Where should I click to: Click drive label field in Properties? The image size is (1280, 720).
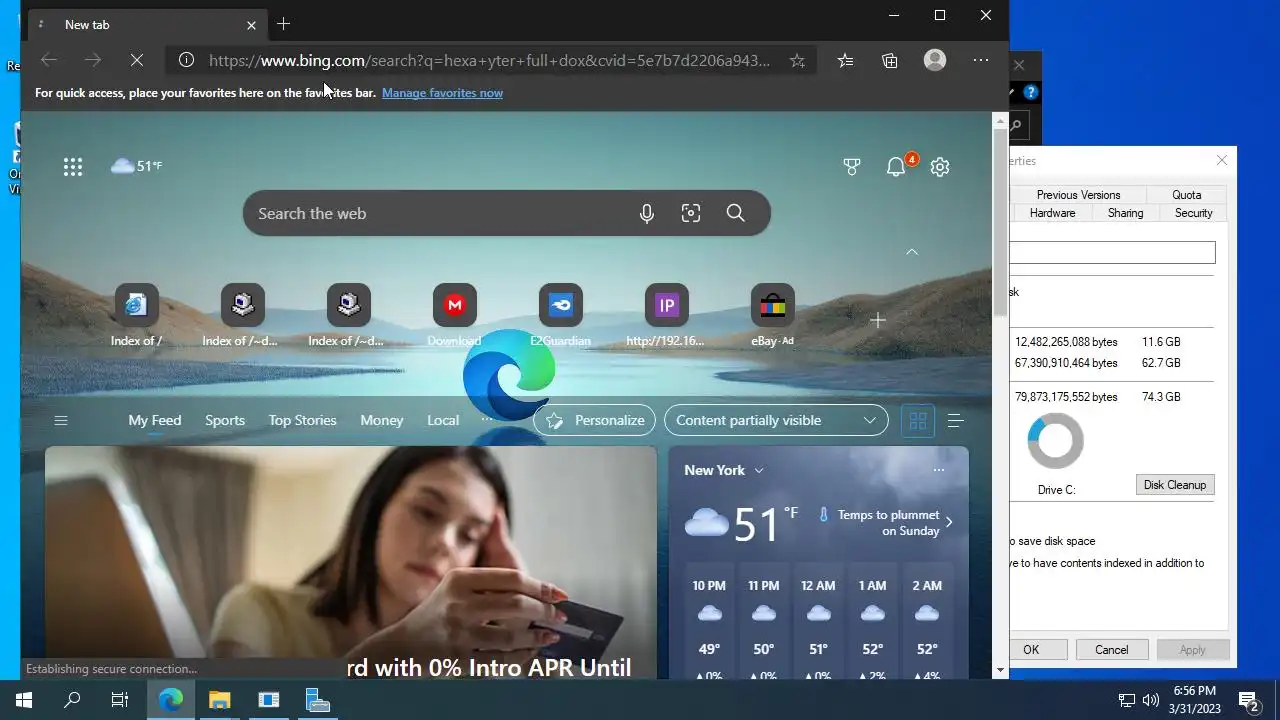1112,253
